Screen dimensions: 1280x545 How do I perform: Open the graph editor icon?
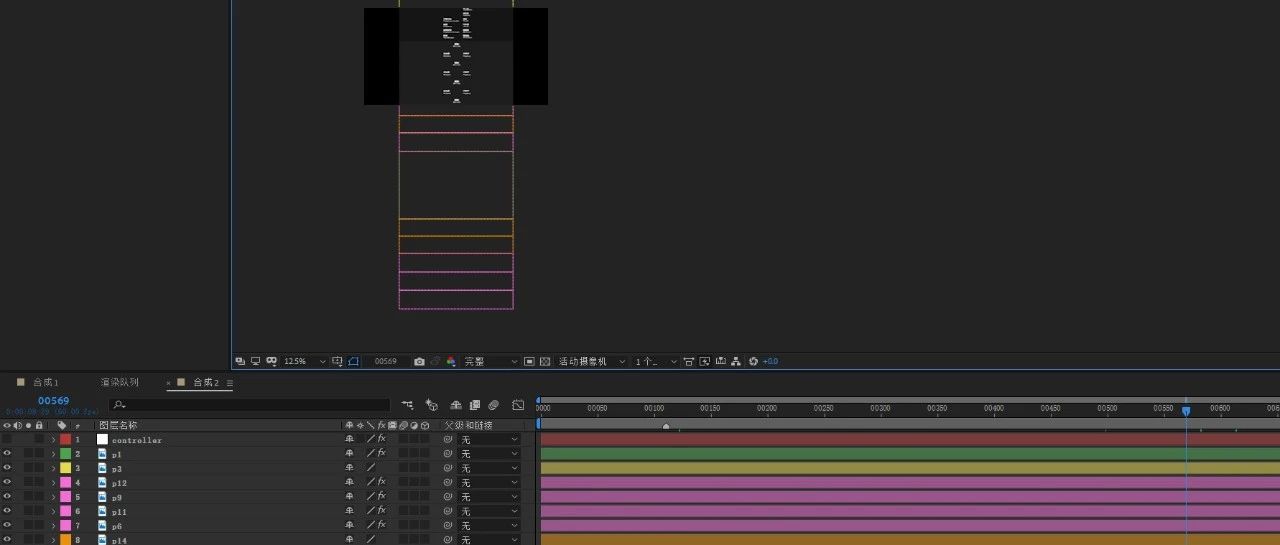517,405
